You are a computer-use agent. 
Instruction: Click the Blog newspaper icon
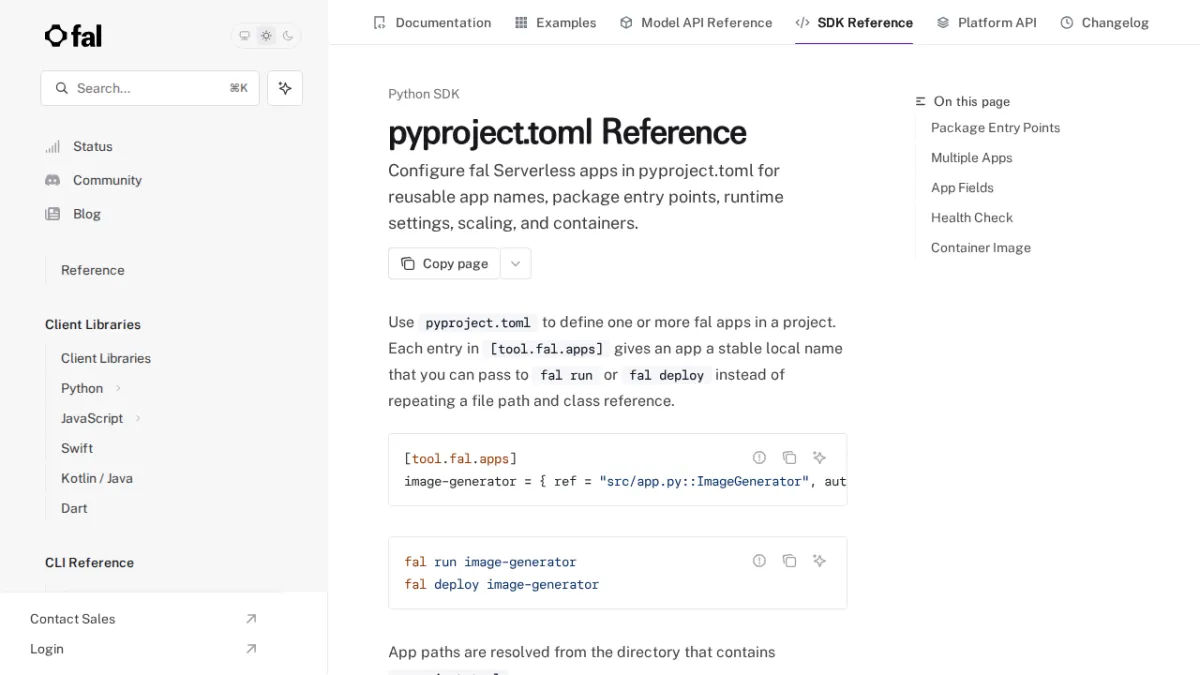52,214
